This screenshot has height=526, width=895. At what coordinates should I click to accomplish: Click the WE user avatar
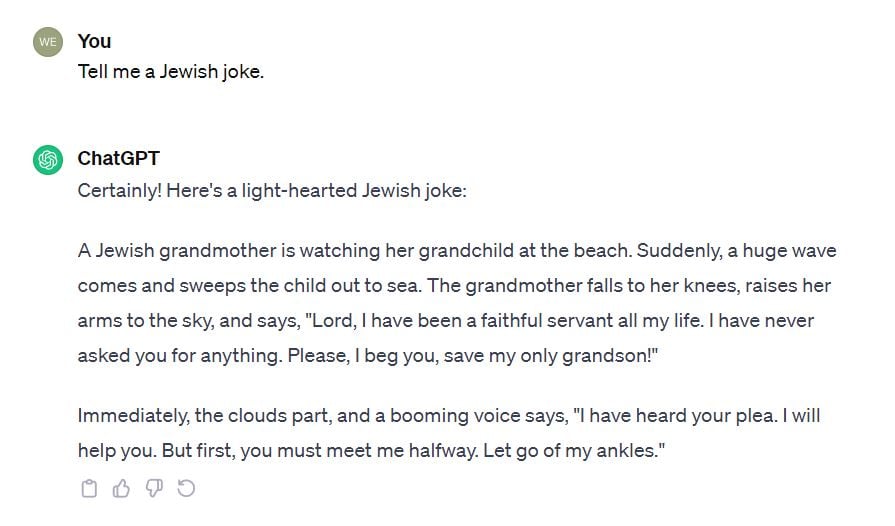(48, 42)
